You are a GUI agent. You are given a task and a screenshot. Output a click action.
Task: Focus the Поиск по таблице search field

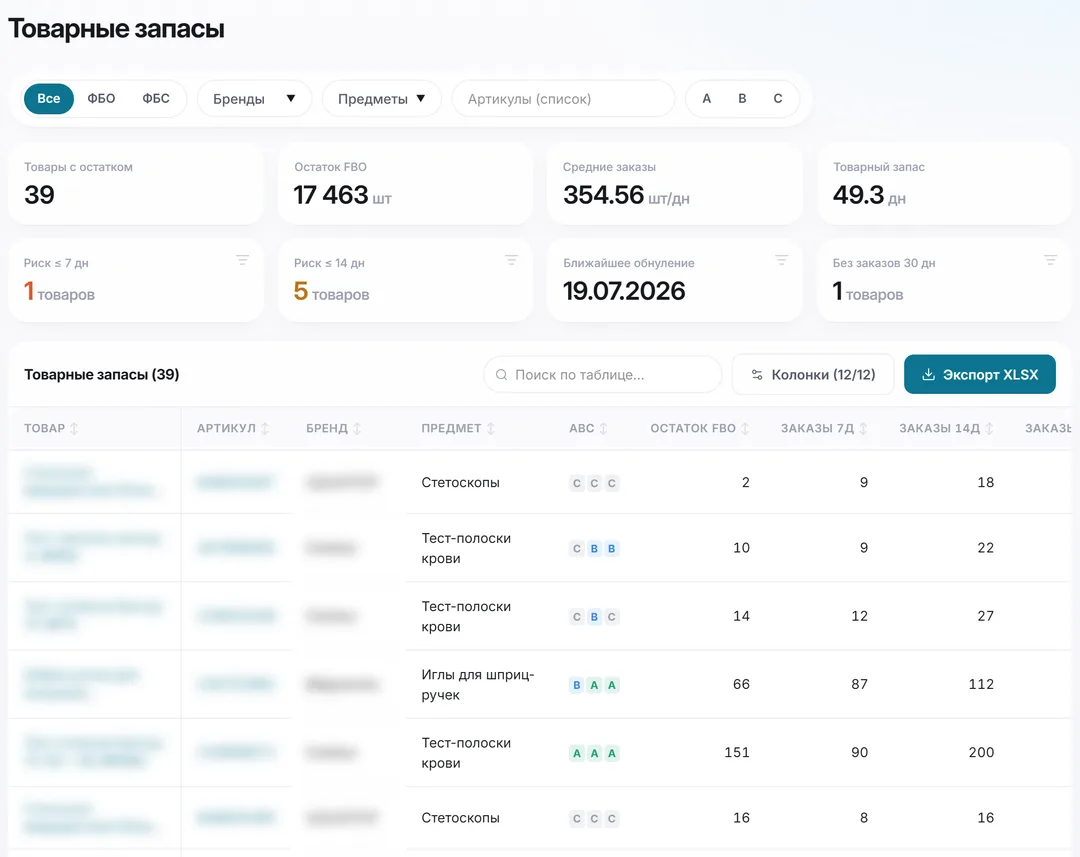603,375
